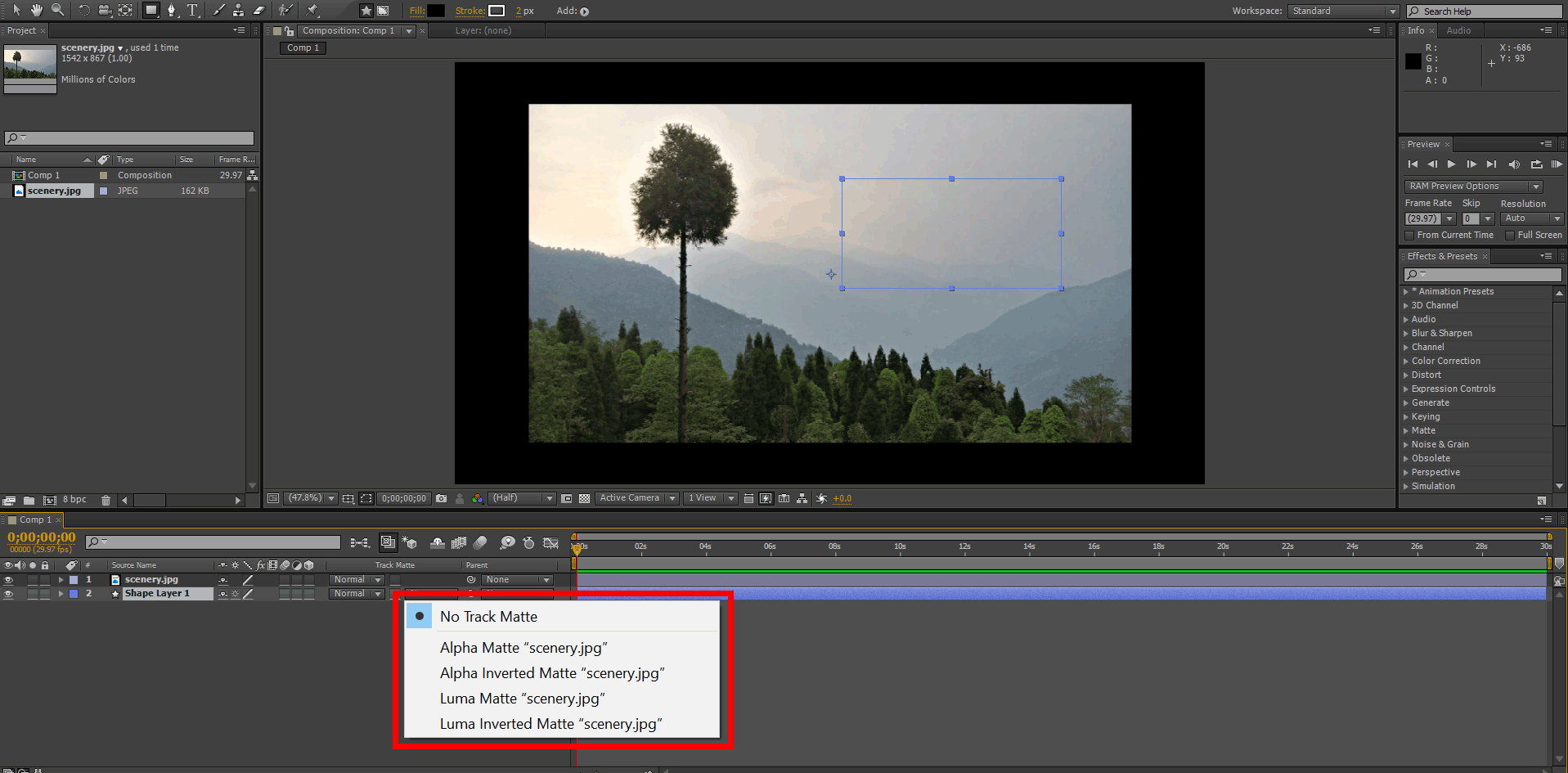Select No Track Matte option
This screenshot has height=773, width=1568.
[489, 616]
